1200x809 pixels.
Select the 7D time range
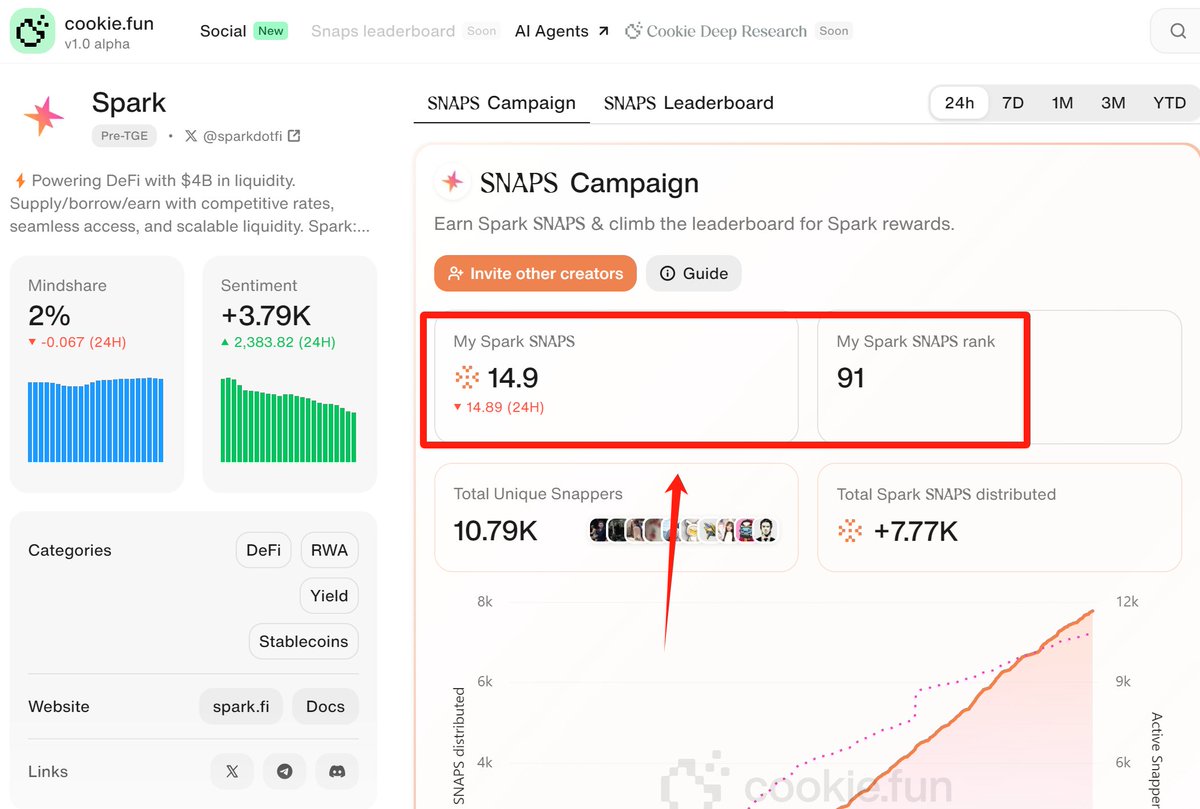[x=1013, y=103]
